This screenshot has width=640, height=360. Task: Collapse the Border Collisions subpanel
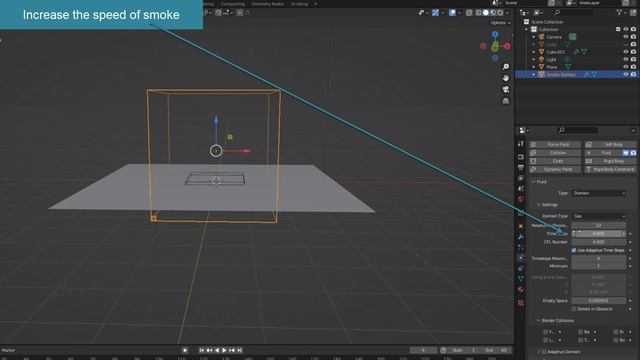538,320
